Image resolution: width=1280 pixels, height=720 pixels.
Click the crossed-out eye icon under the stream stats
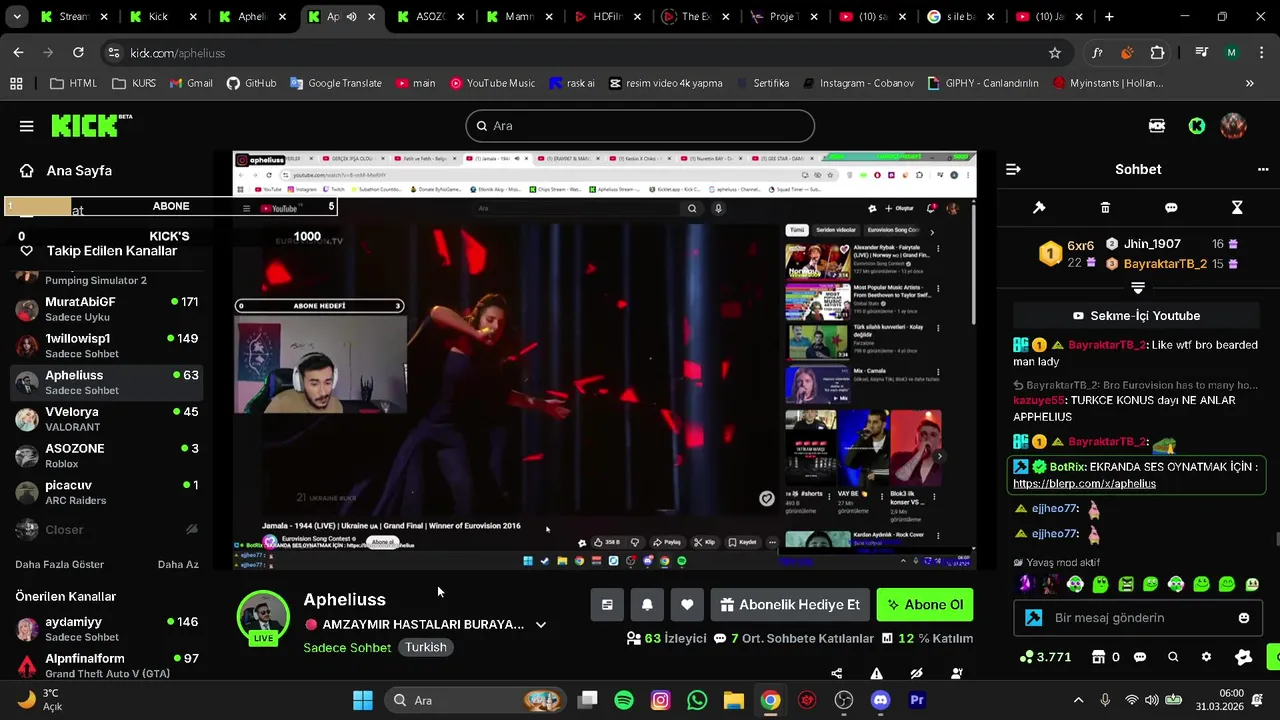click(x=916, y=673)
